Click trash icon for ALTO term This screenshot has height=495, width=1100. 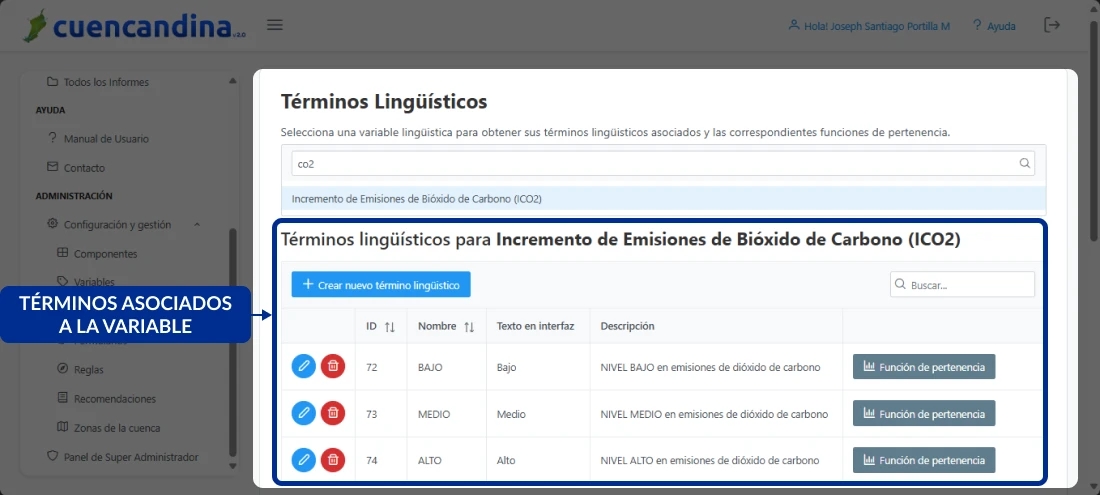333,459
